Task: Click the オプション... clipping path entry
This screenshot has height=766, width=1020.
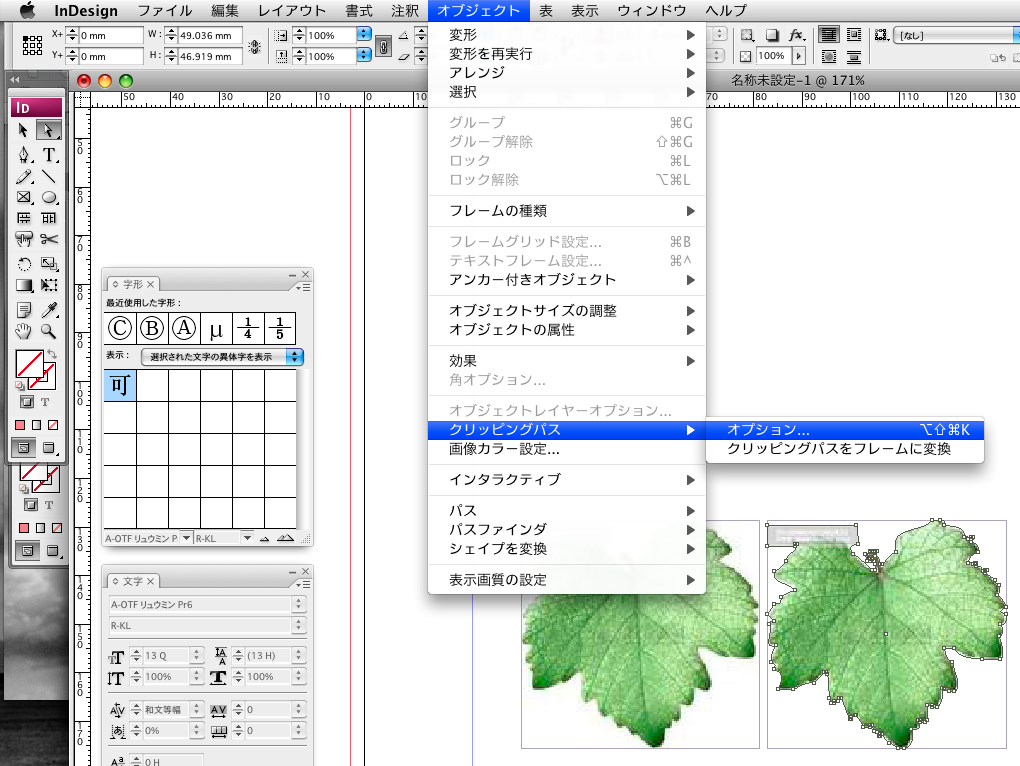Action: coord(768,430)
